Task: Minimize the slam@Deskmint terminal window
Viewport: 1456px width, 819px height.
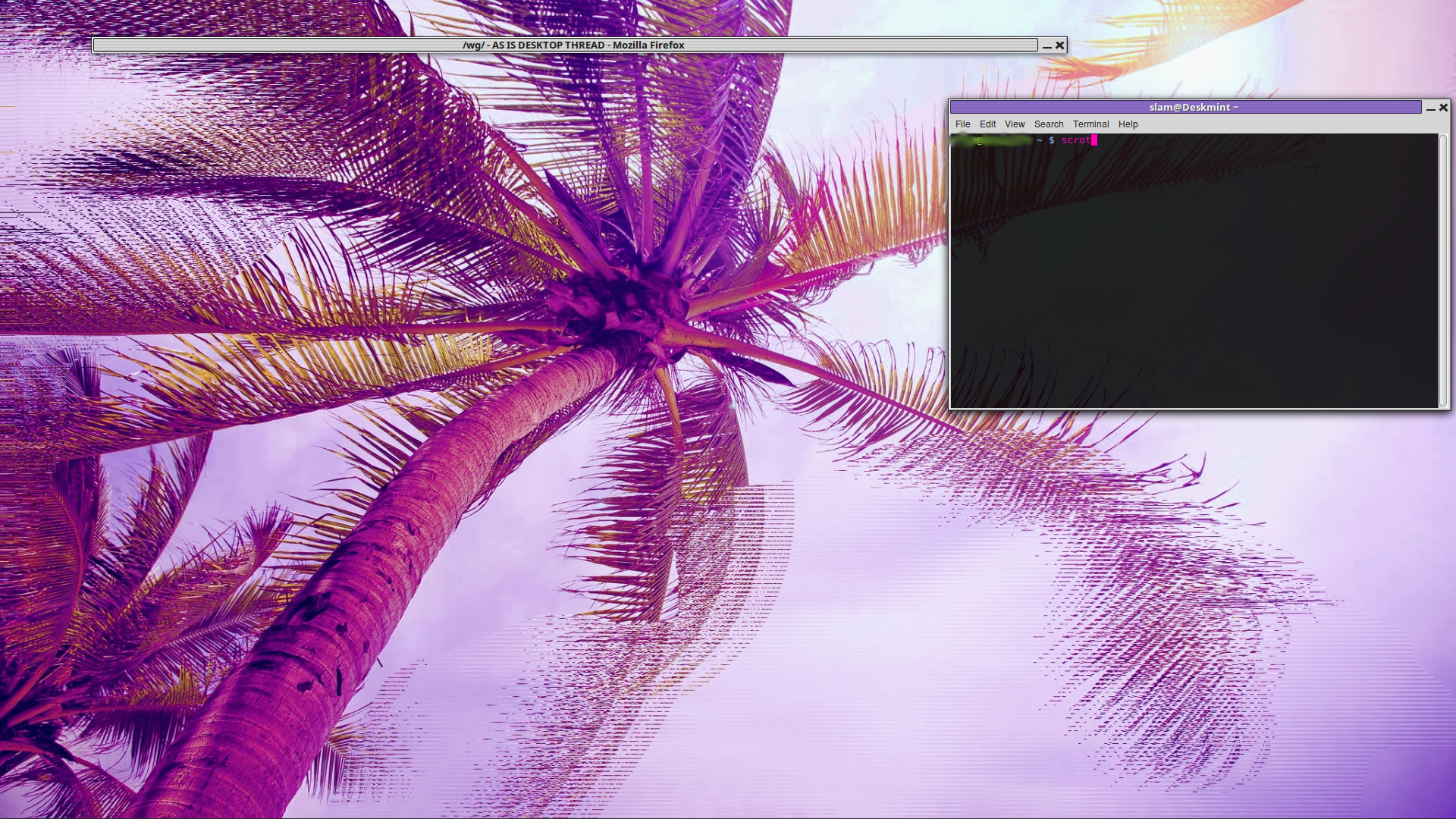Action: [1430, 108]
